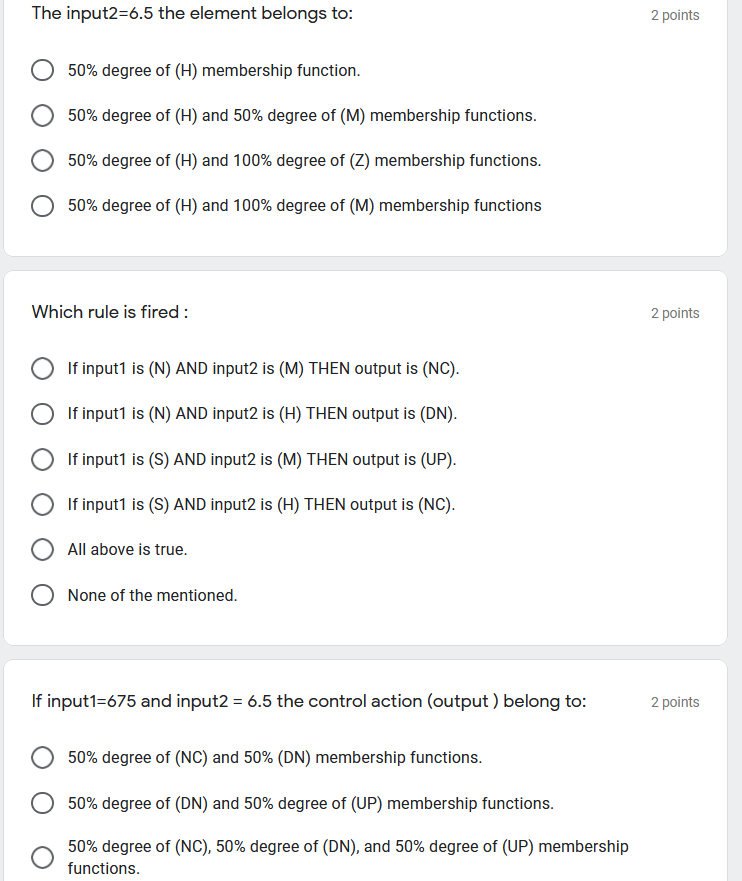
Task: Click '2 points' beside the control action question
Action: 675,702
